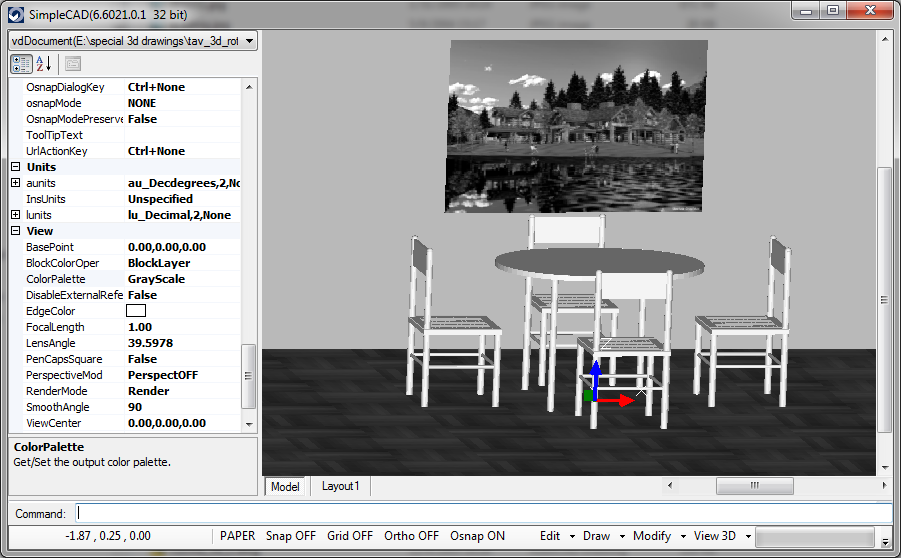
Task: Click the PAPER button in status bar
Action: 237,536
